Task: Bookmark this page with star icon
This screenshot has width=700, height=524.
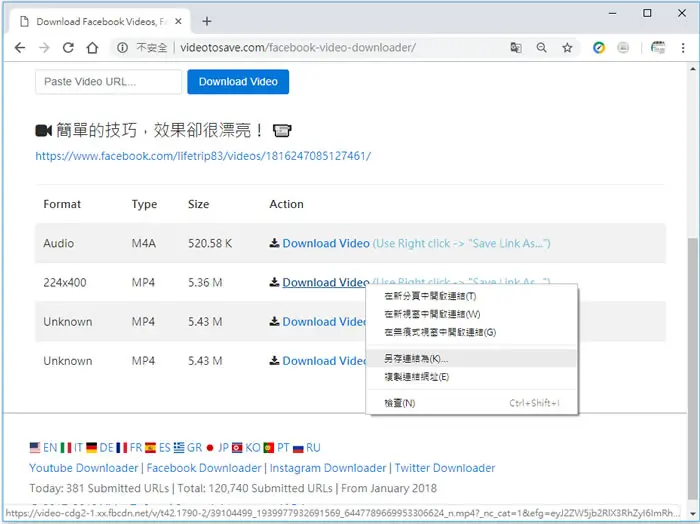Action: [567, 48]
